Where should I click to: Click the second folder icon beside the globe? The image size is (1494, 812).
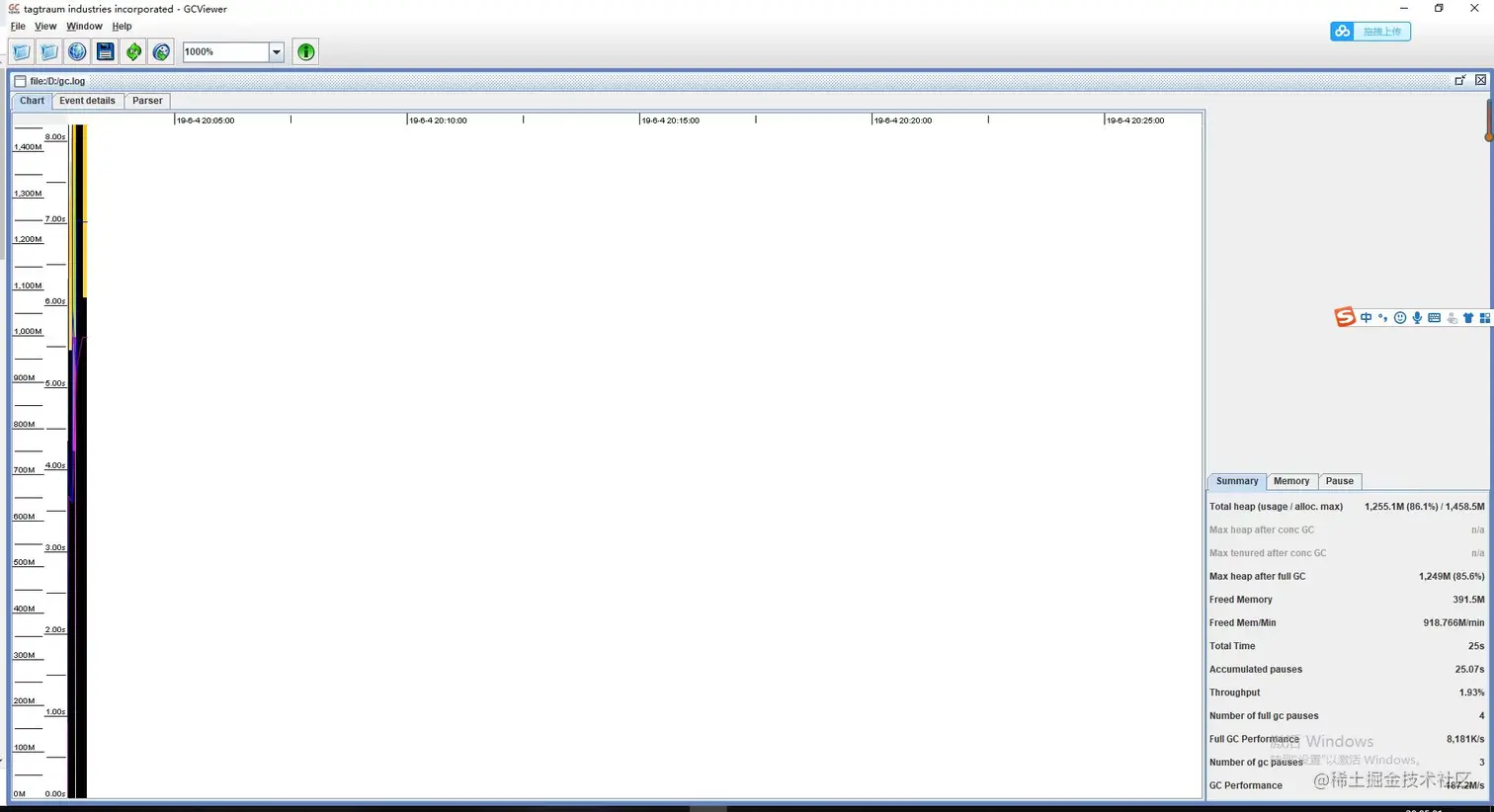point(49,51)
